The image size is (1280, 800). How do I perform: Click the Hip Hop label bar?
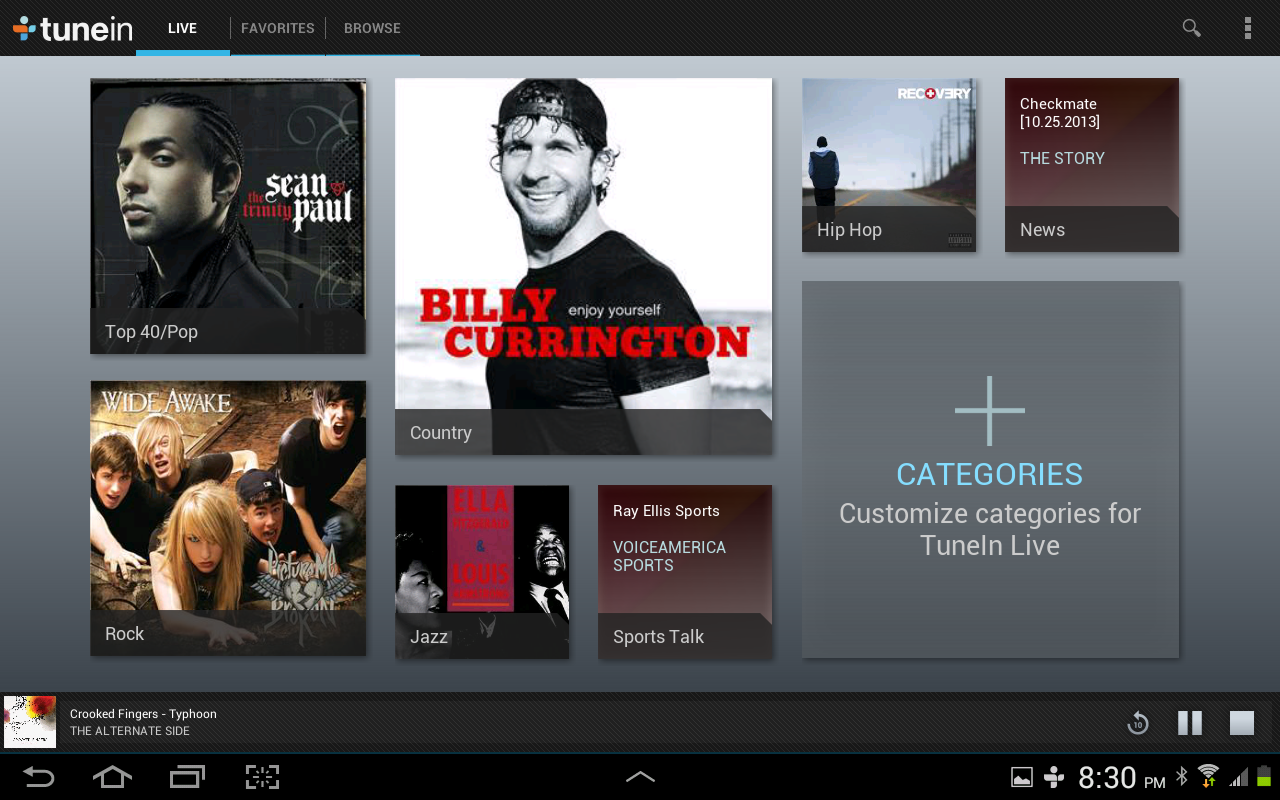(x=889, y=229)
